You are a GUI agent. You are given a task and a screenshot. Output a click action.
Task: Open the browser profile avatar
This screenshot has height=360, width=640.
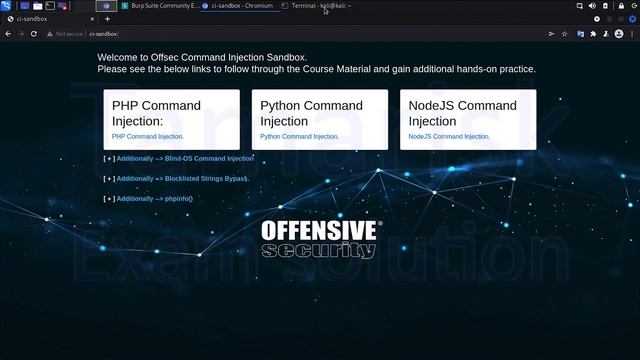point(619,34)
